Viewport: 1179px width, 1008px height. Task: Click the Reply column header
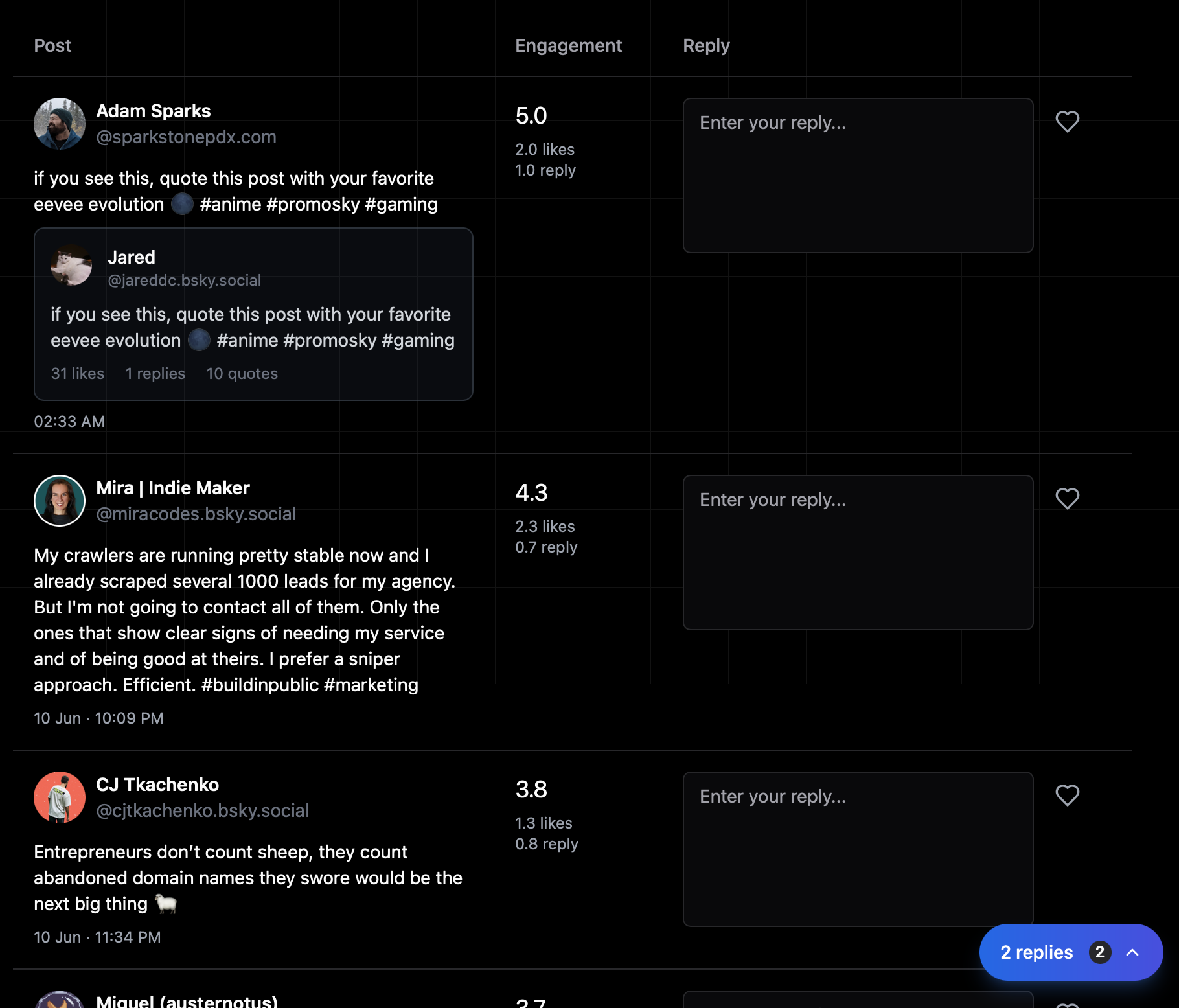pyautogui.click(x=706, y=45)
